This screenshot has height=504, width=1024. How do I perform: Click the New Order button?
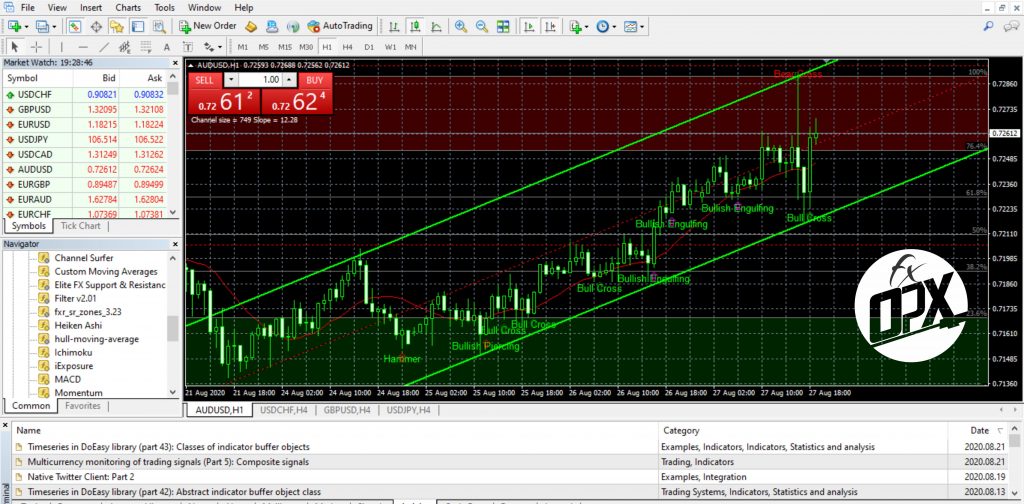(x=208, y=26)
